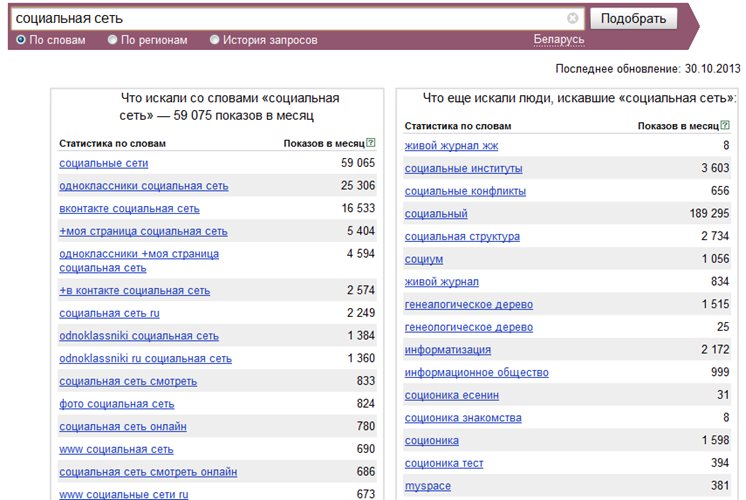The width and height of the screenshot is (746, 500).
Task: Select the 'По регионам' radio button
Action: click(x=112, y=39)
